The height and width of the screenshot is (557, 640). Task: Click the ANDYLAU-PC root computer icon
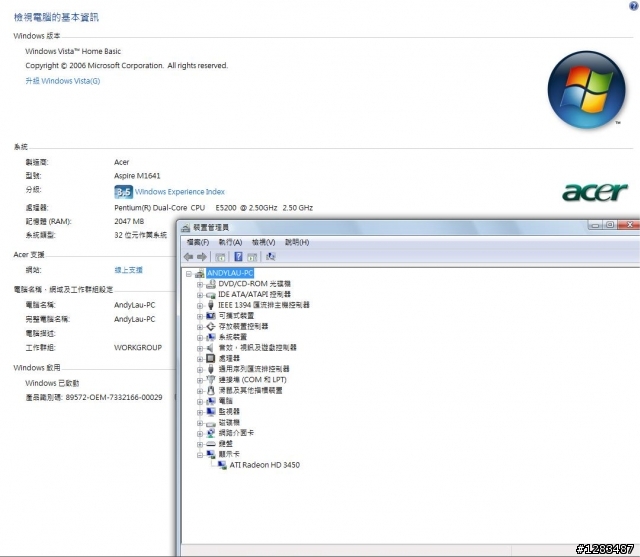point(200,273)
